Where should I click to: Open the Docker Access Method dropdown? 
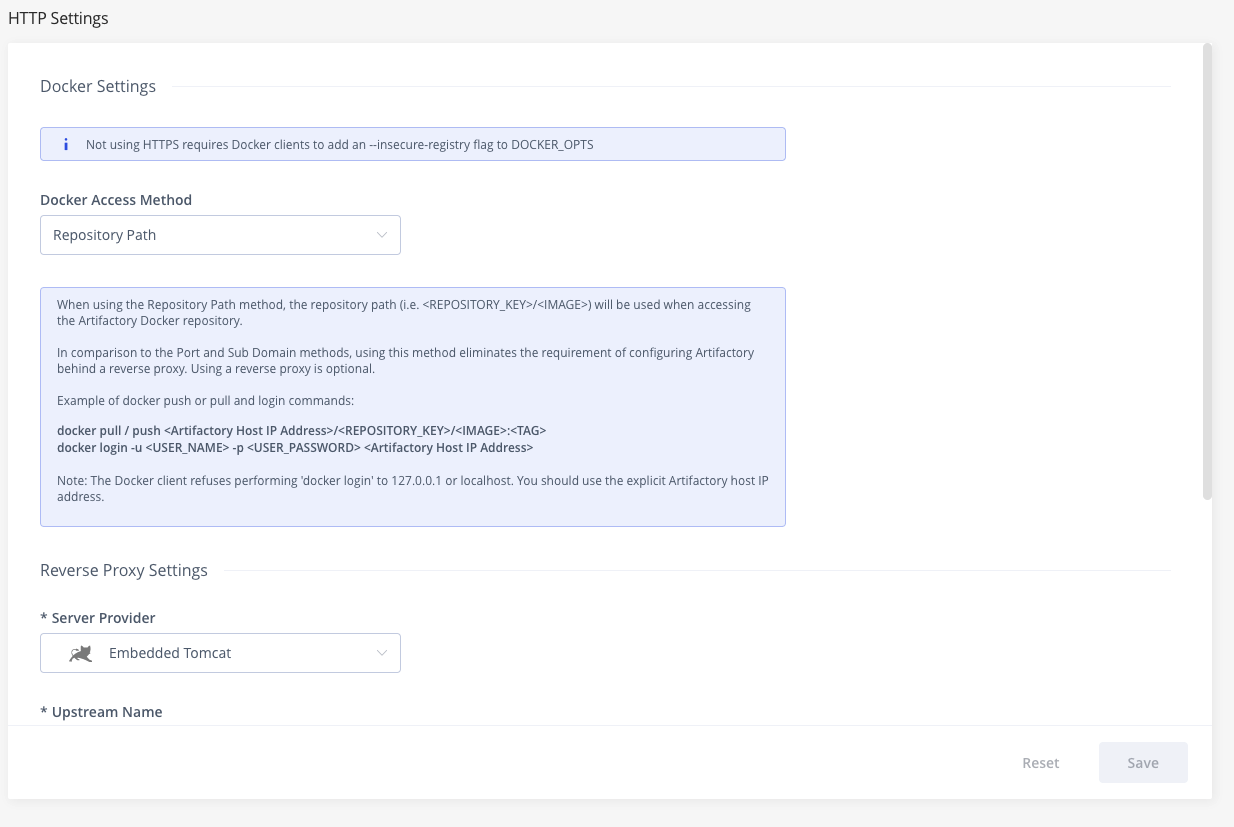(220, 234)
